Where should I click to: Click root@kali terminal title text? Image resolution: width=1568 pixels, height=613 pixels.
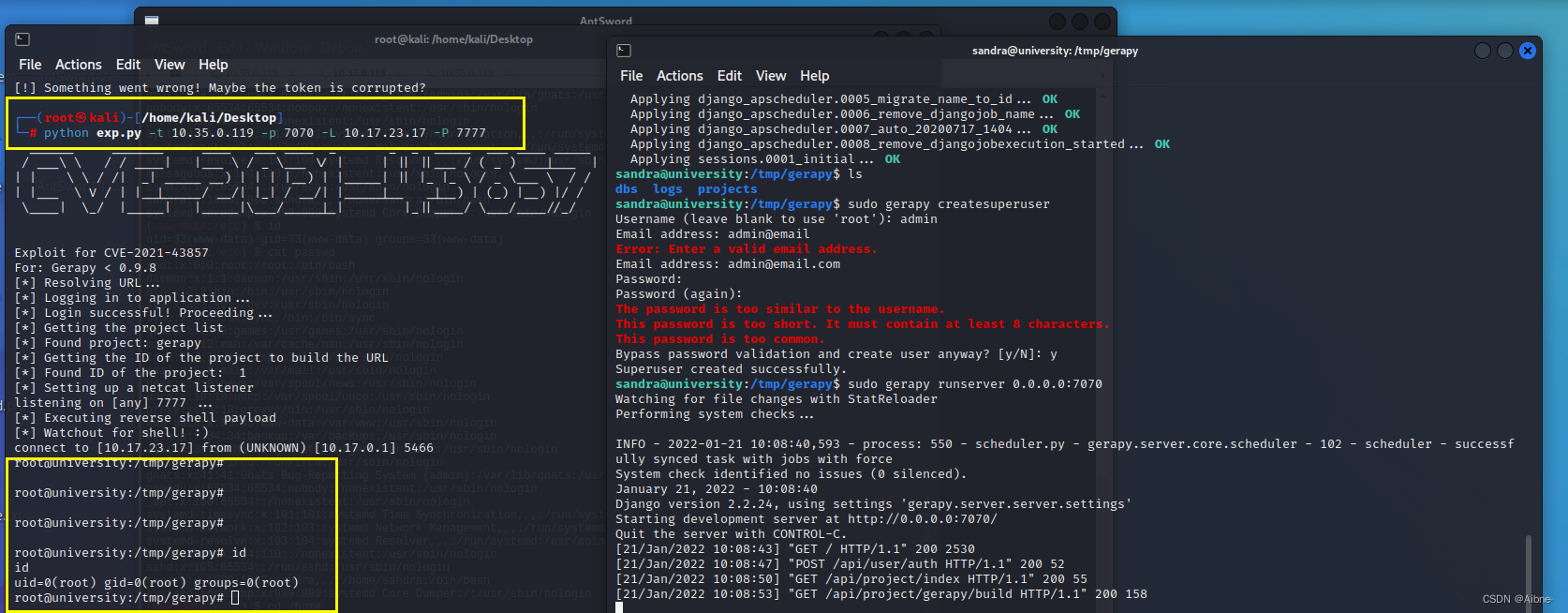453,39
